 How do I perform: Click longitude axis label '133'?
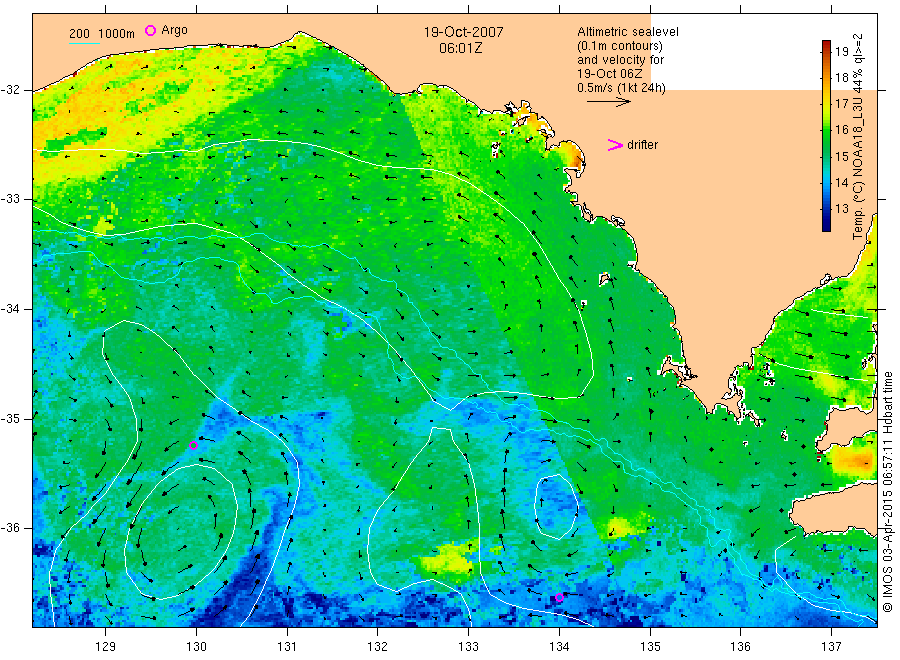(468, 647)
